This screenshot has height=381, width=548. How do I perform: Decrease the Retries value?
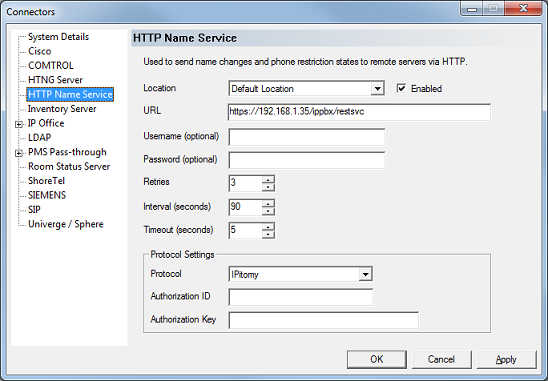268,187
